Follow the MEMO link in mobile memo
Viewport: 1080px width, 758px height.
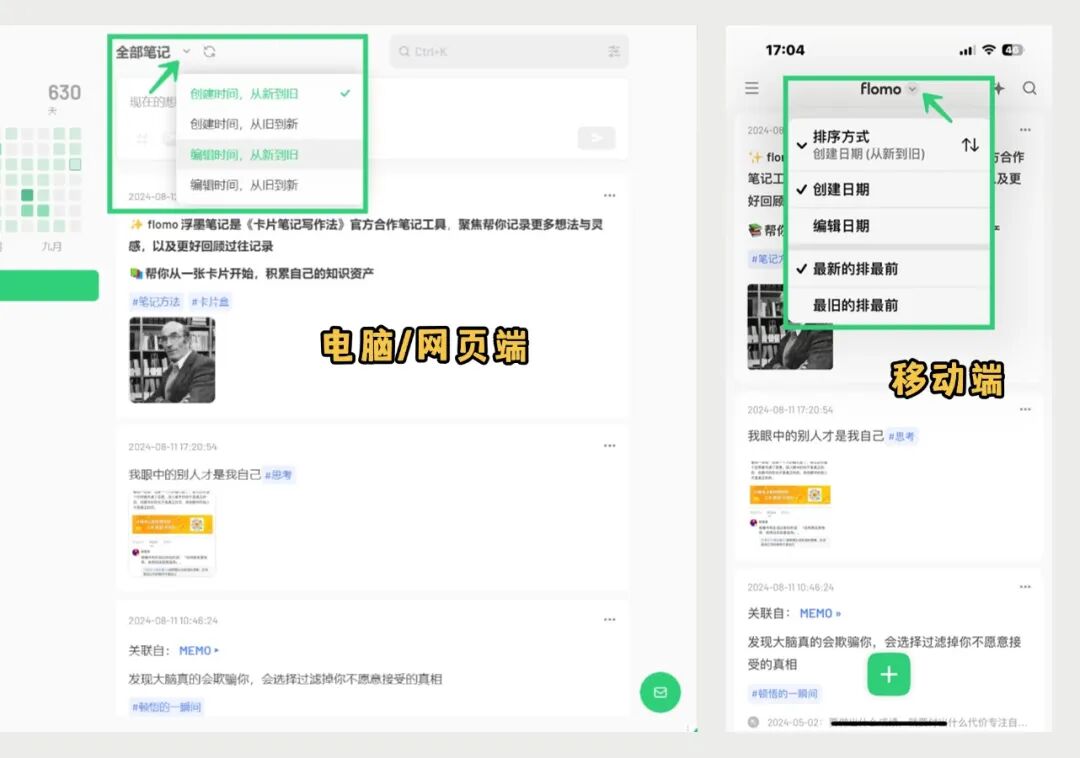(x=820, y=613)
